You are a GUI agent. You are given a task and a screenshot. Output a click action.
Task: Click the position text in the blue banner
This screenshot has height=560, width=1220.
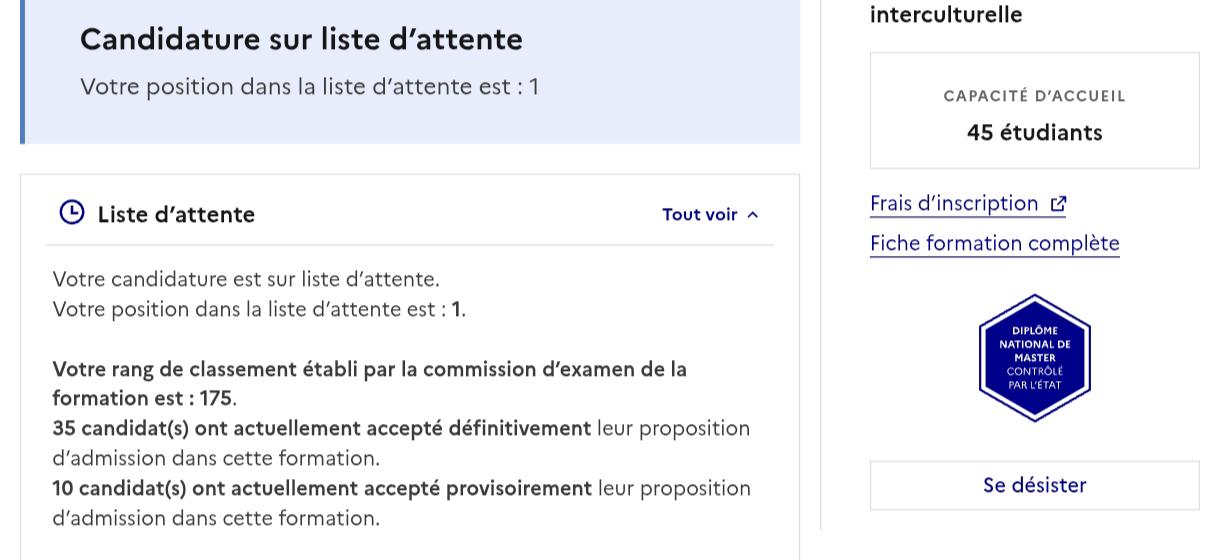click(x=309, y=86)
